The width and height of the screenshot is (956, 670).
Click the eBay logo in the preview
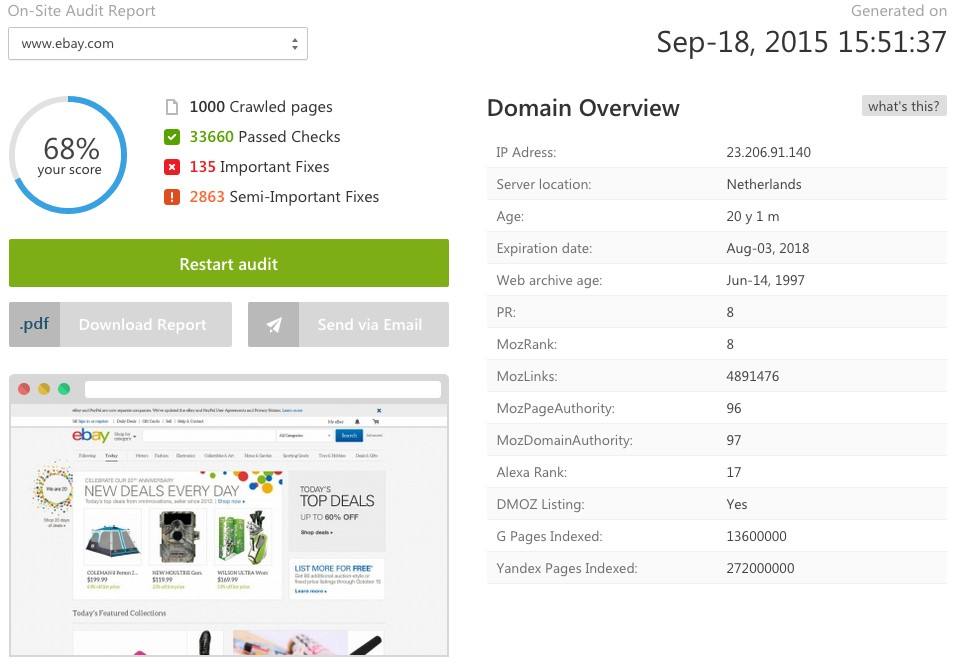click(x=90, y=435)
